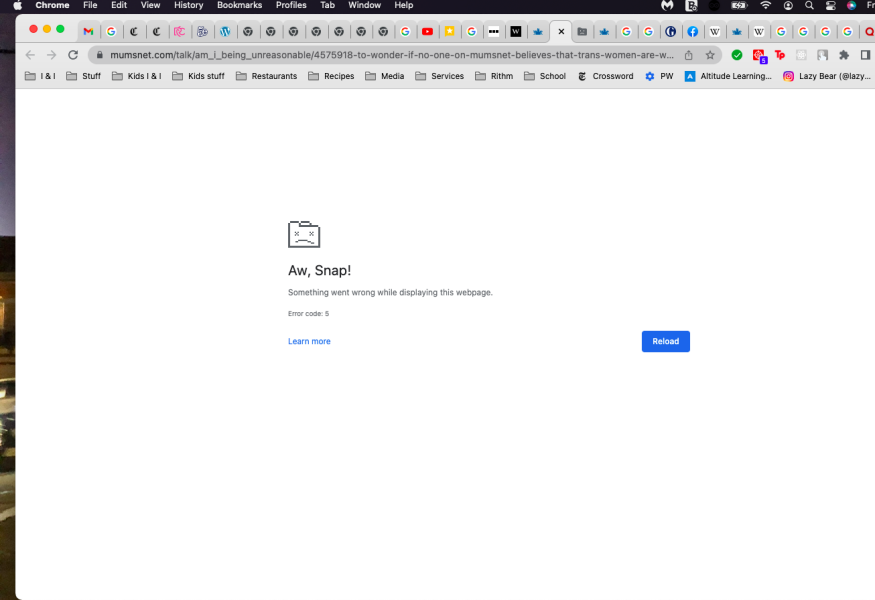Click the Learn more link
This screenshot has width=875, height=600.
point(309,341)
